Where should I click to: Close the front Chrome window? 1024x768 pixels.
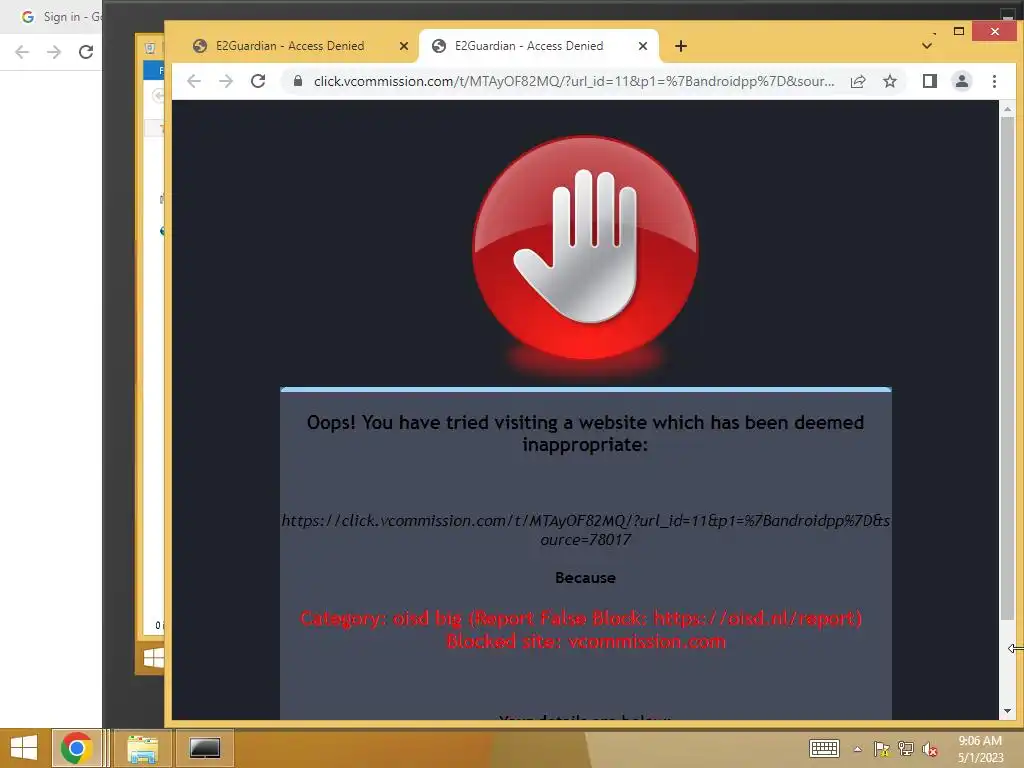(994, 31)
